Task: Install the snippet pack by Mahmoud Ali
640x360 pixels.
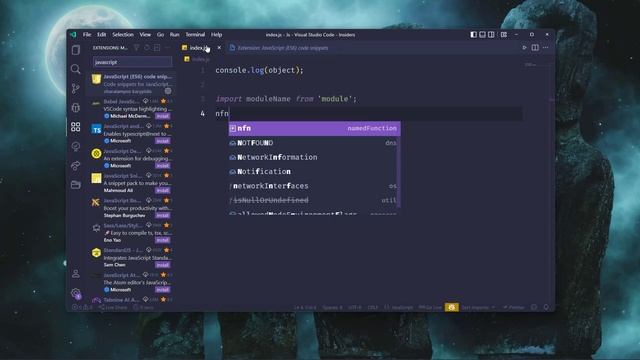Action: click(162, 191)
